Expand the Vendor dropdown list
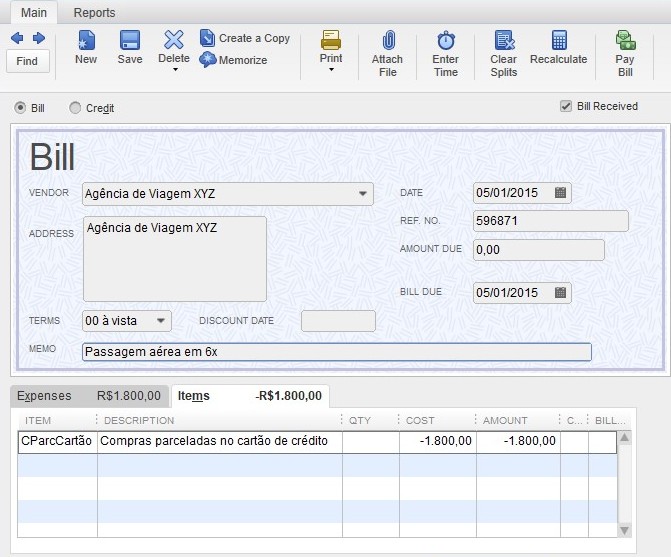This screenshot has height=557, width=671. point(362,194)
